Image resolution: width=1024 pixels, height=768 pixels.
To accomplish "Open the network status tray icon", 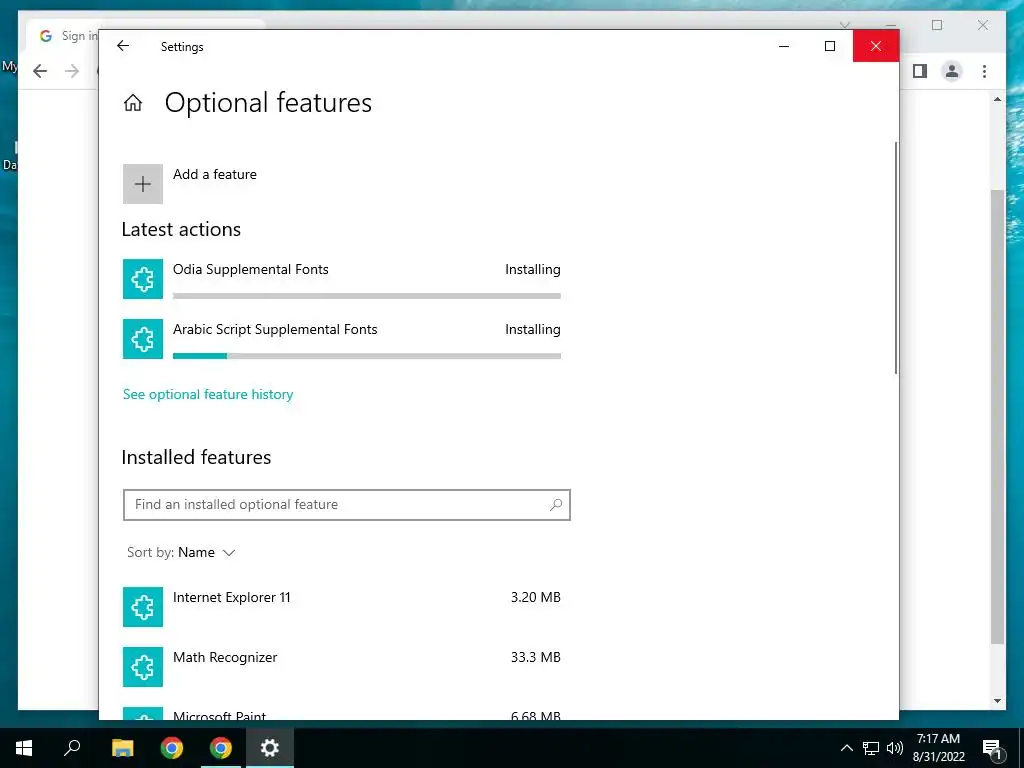I will [x=871, y=748].
